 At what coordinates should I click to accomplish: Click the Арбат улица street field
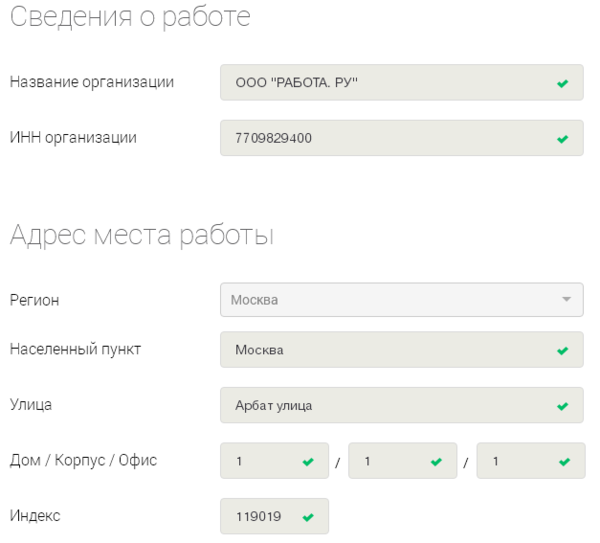(402, 405)
